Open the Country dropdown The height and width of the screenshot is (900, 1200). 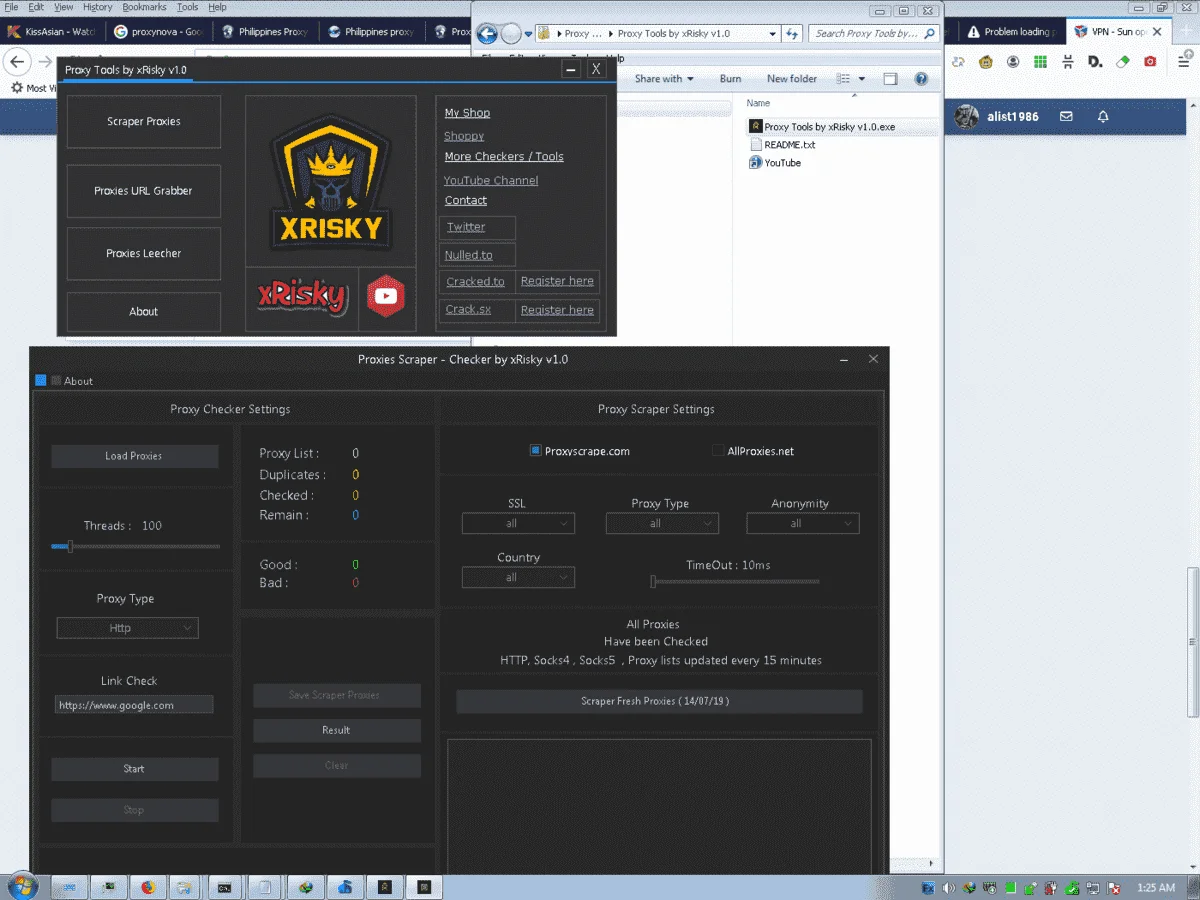coord(518,577)
